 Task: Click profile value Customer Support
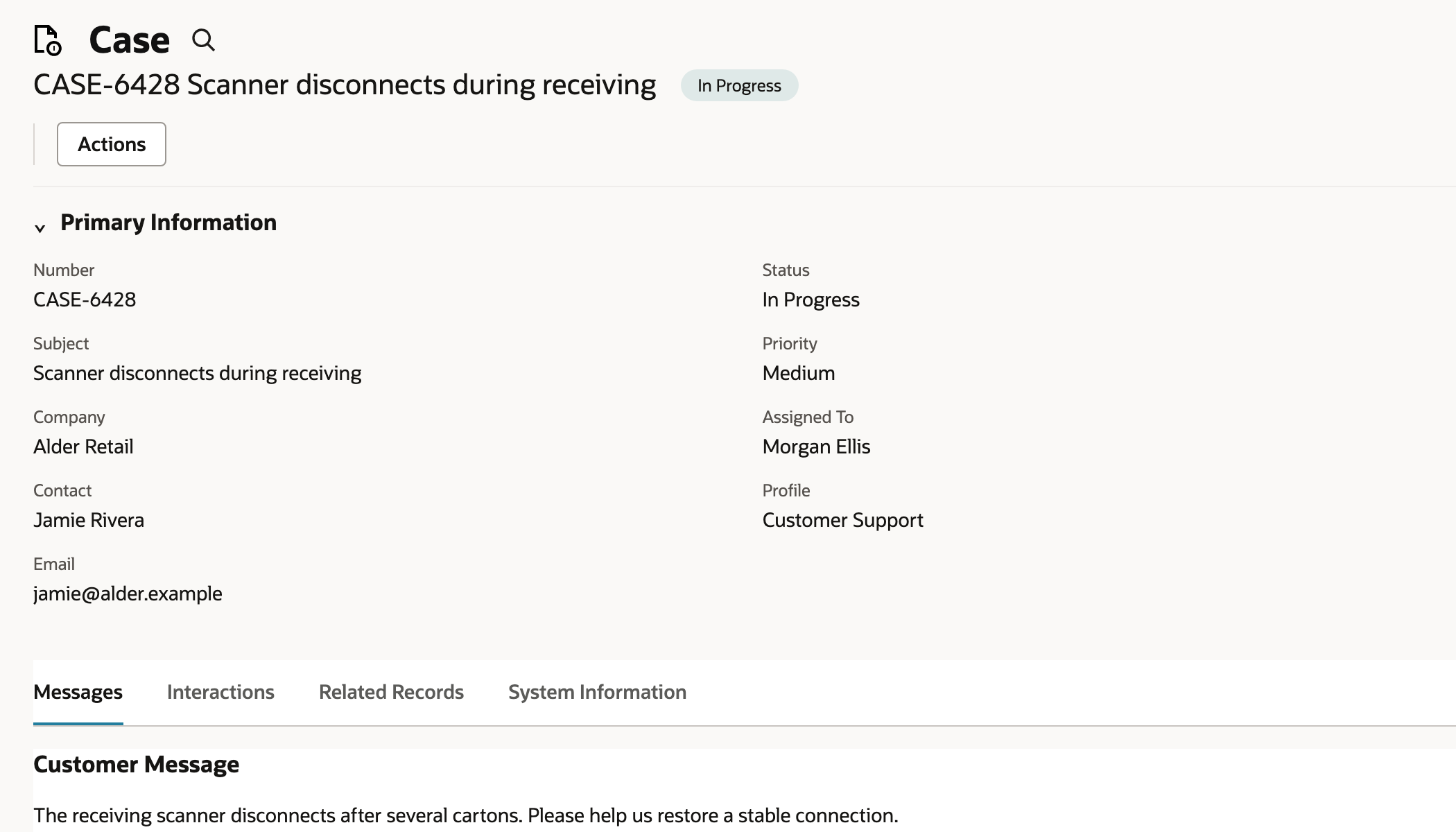[x=842, y=520]
